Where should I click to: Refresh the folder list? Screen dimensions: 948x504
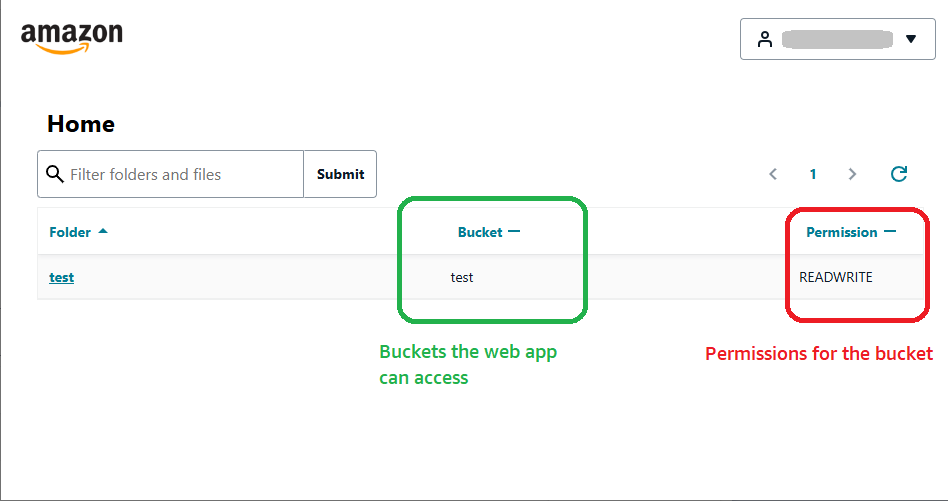(899, 174)
